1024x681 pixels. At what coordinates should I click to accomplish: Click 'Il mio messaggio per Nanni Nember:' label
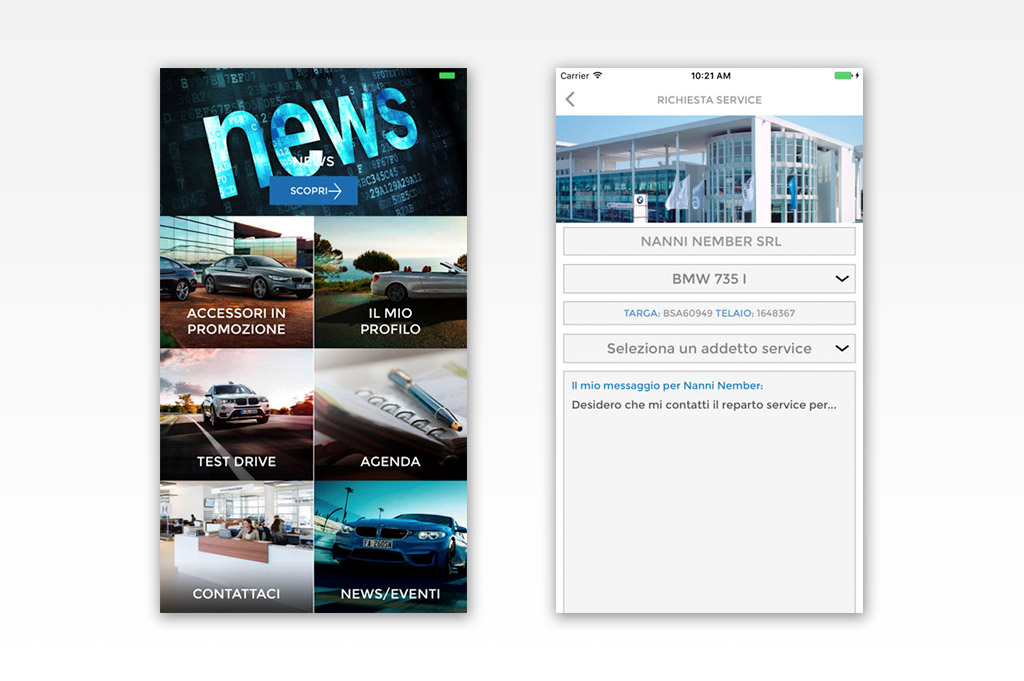667,386
